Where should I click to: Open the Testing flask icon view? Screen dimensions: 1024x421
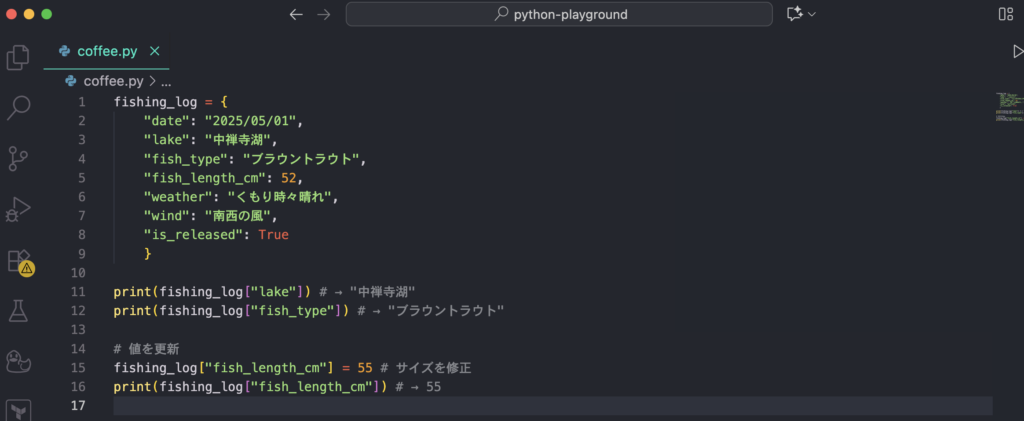pos(18,311)
